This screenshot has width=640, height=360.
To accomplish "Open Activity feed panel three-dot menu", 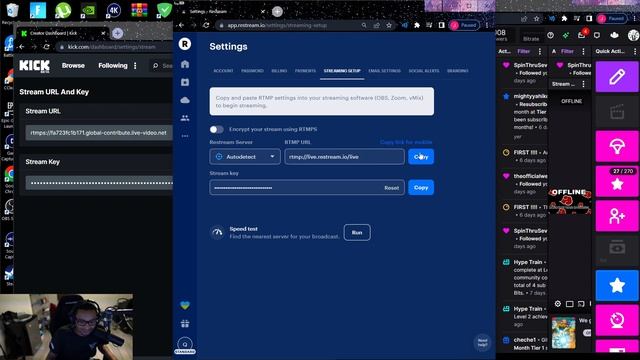I will pyautogui.click(x=540, y=51).
